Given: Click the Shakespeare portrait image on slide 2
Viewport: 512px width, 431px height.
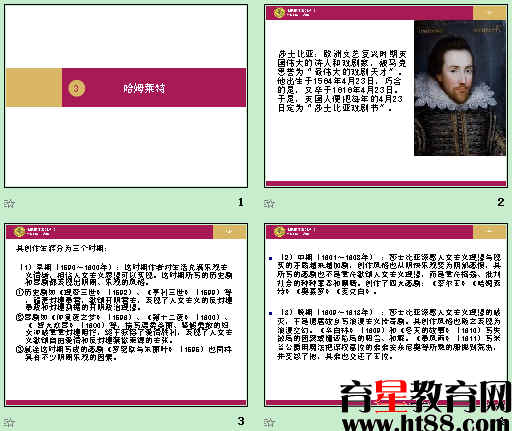Looking at the screenshot, I should pyautogui.click(x=460, y=88).
